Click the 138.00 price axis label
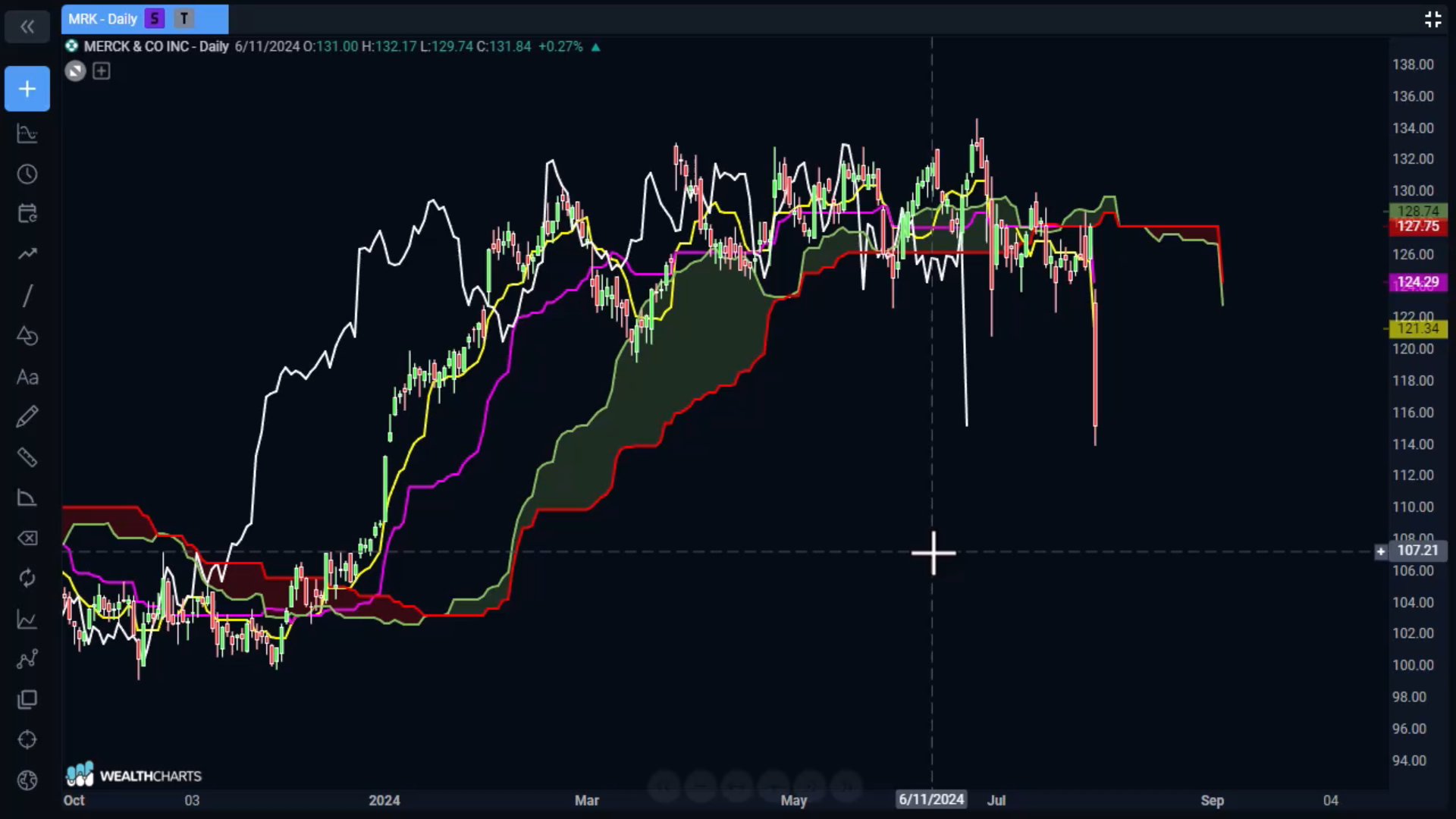 [x=1413, y=64]
